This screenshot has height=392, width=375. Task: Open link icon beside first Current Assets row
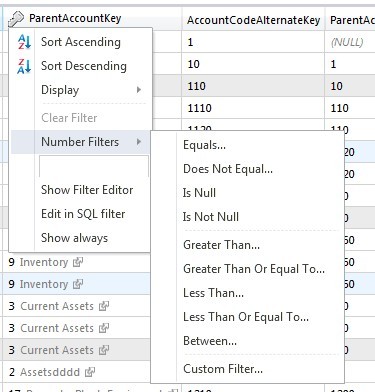pyautogui.click(x=104, y=306)
